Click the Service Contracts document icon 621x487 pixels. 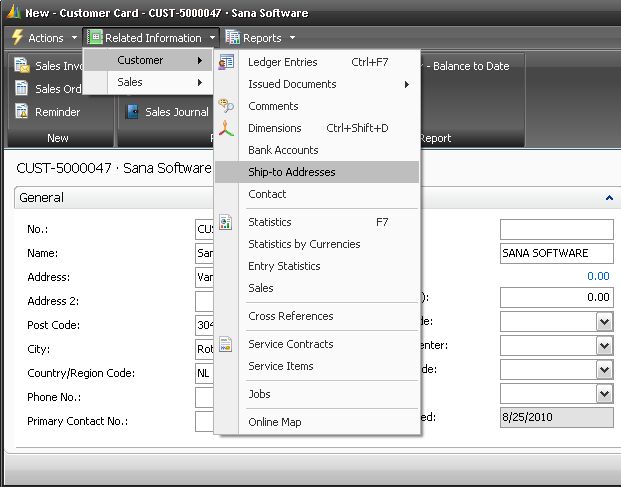[x=226, y=344]
